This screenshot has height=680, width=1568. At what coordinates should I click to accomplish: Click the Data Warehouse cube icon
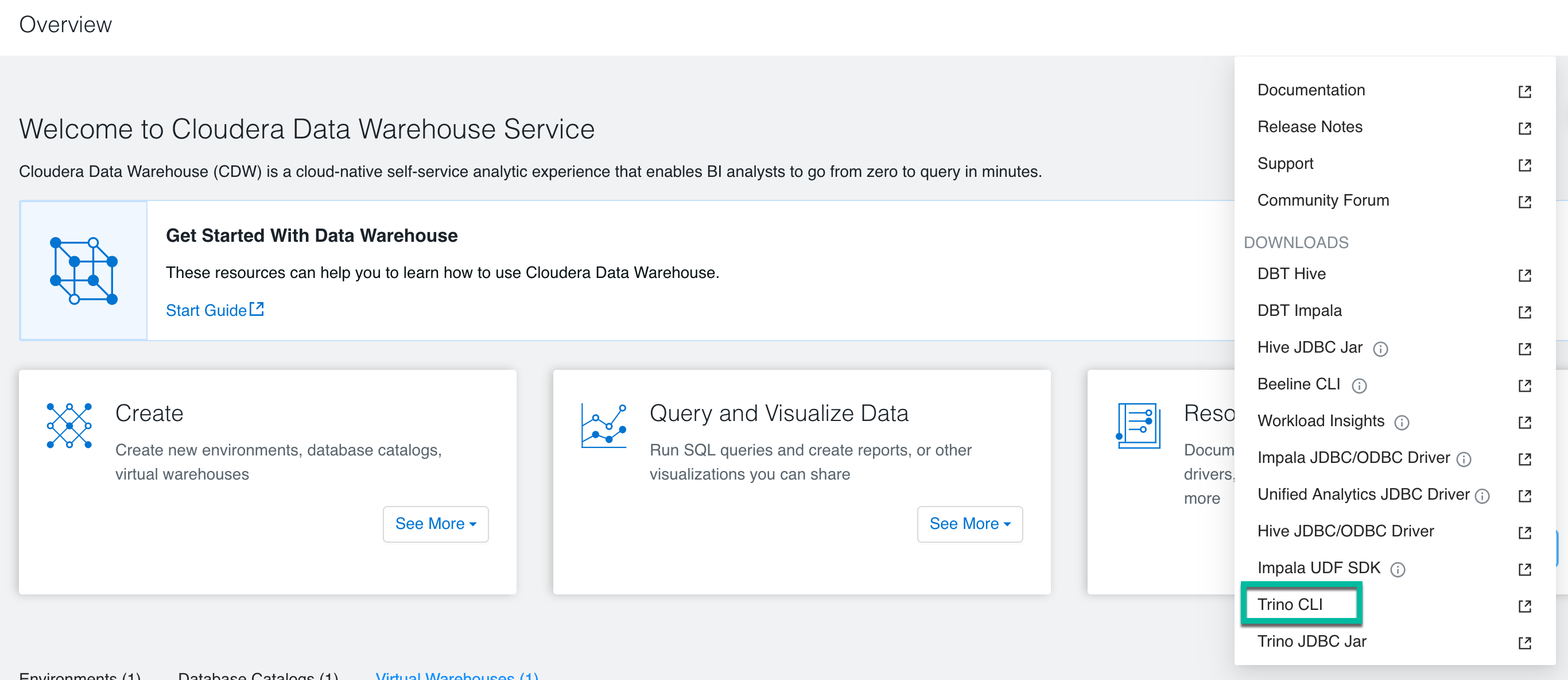click(x=83, y=271)
